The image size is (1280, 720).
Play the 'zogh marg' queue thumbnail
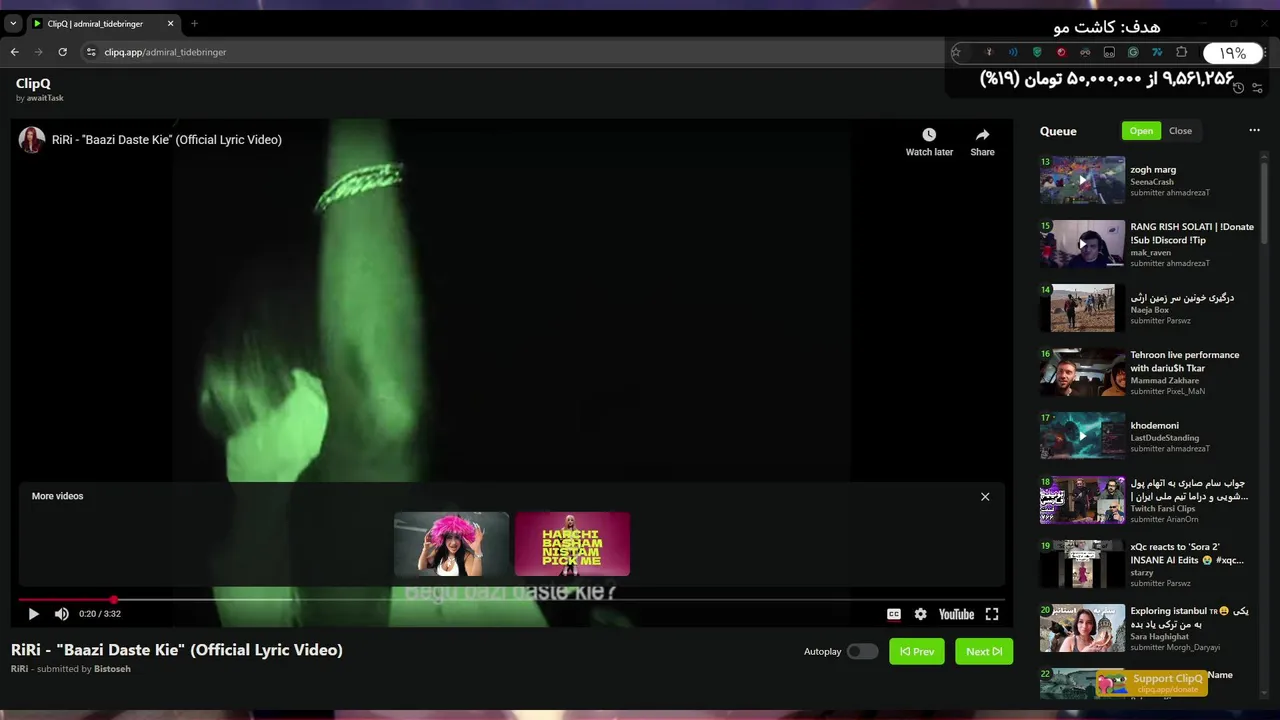1082,180
